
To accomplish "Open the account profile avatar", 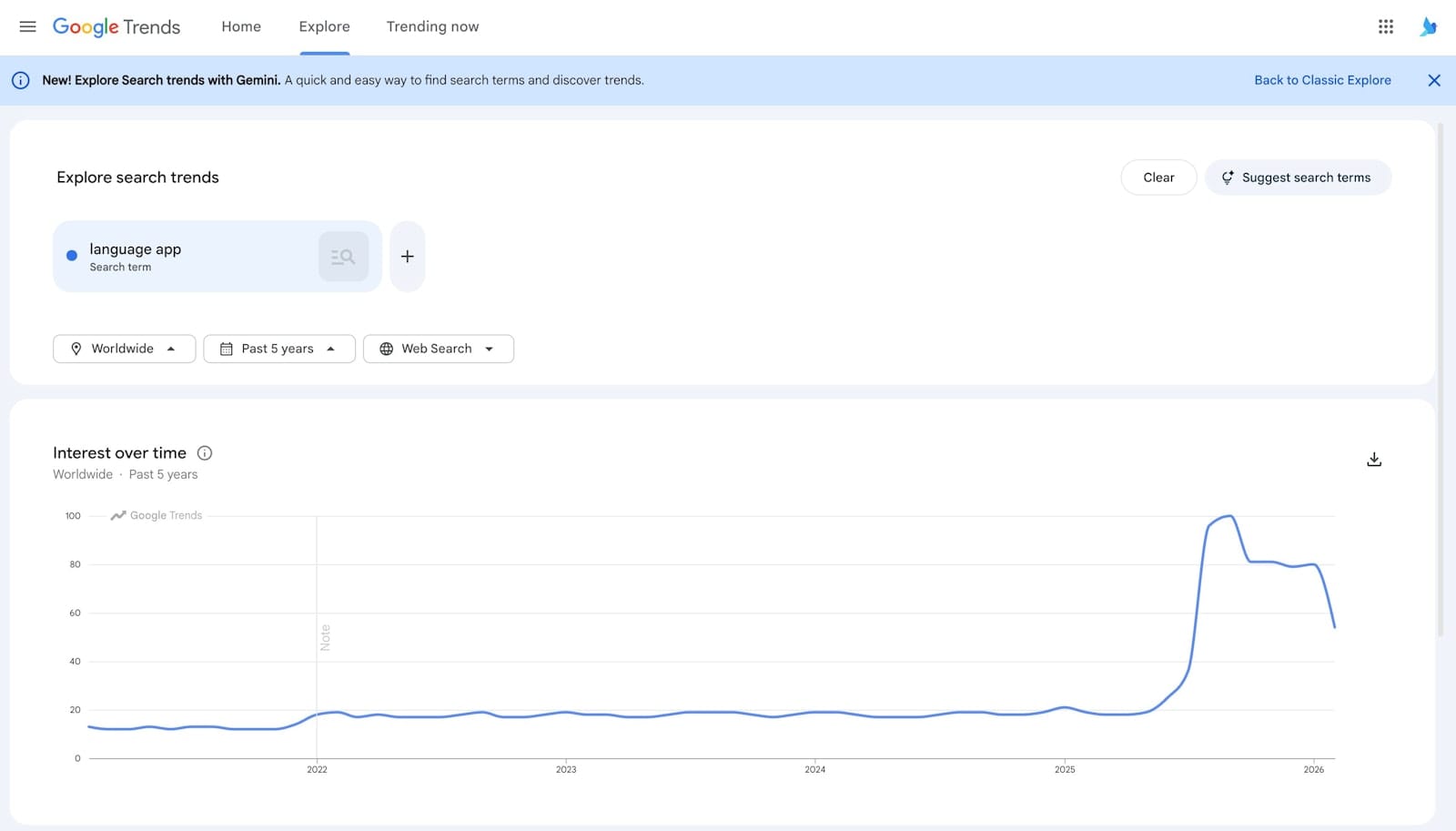I will pos(1428,26).
